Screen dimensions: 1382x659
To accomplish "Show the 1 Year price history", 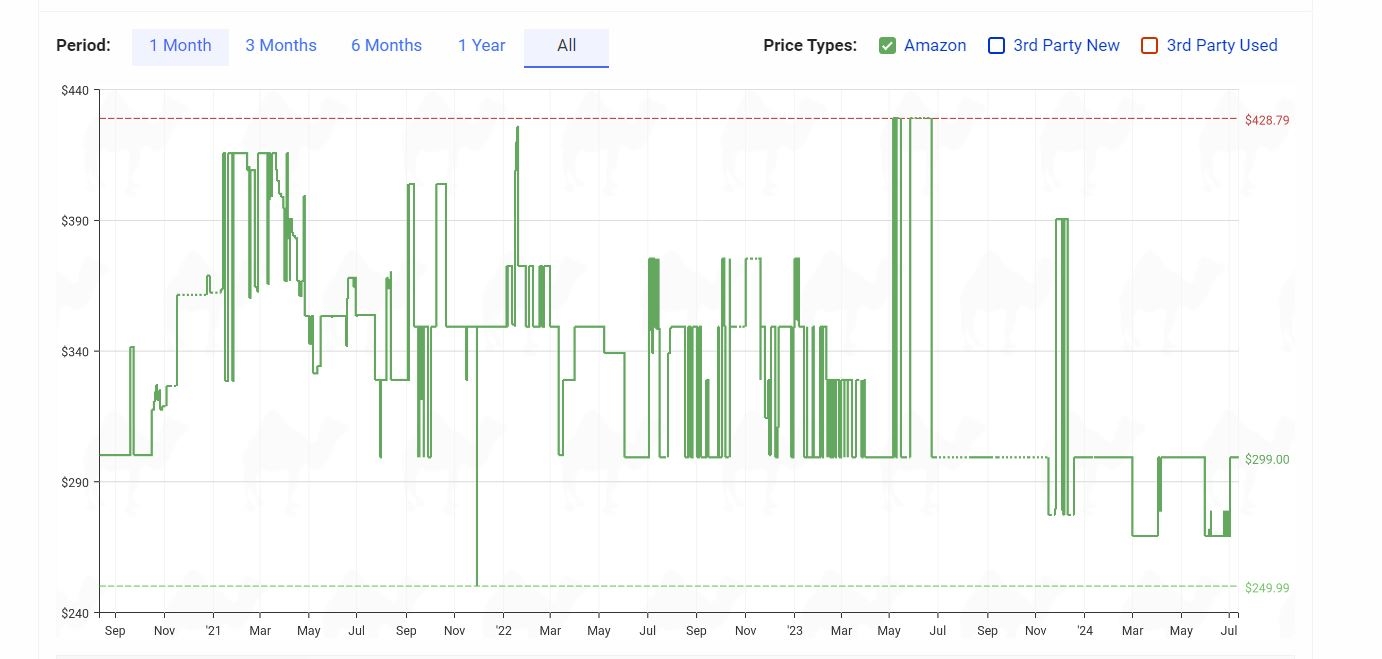I will click(x=481, y=46).
